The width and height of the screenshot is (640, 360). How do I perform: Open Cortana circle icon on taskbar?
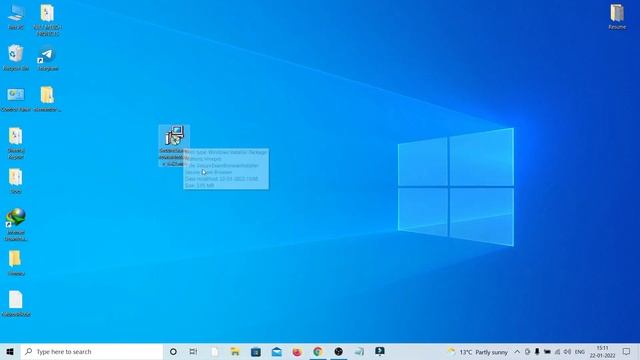[x=173, y=351]
